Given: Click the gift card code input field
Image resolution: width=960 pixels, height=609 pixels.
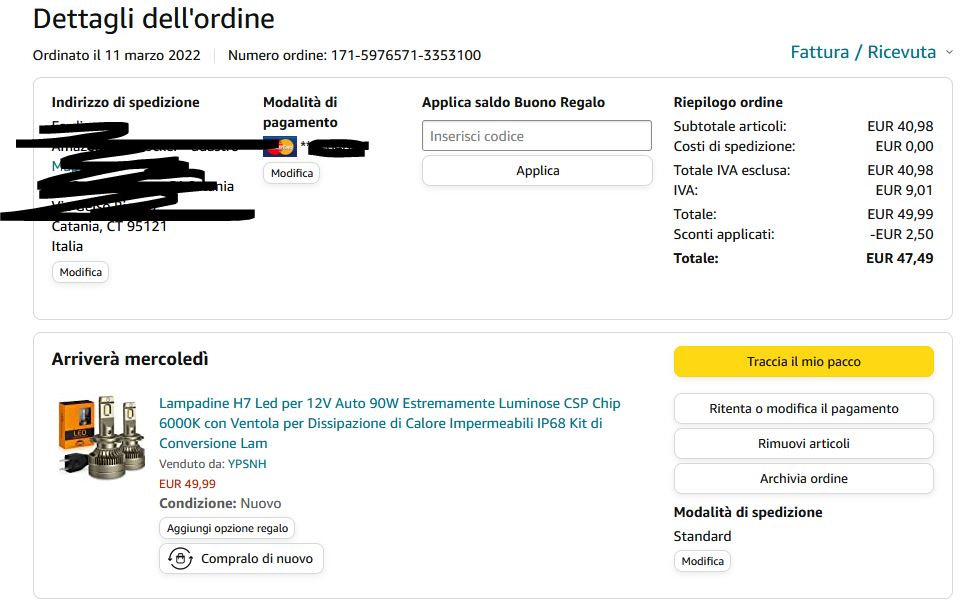Looking at the screenshot, I should click(537, 136).
